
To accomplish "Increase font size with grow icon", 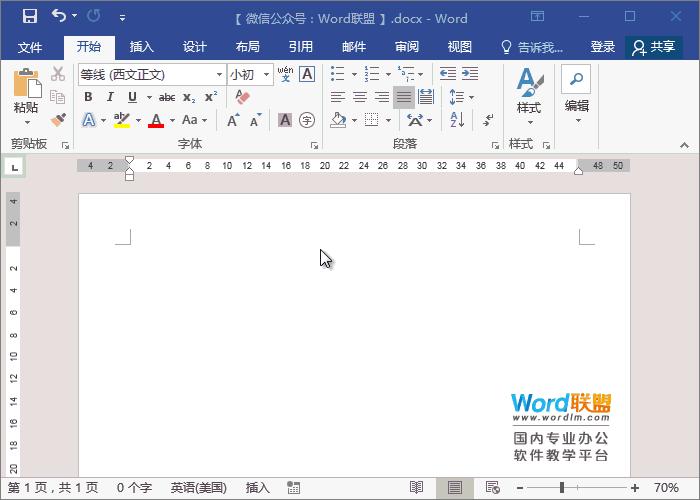I will (x=233, y=120).
